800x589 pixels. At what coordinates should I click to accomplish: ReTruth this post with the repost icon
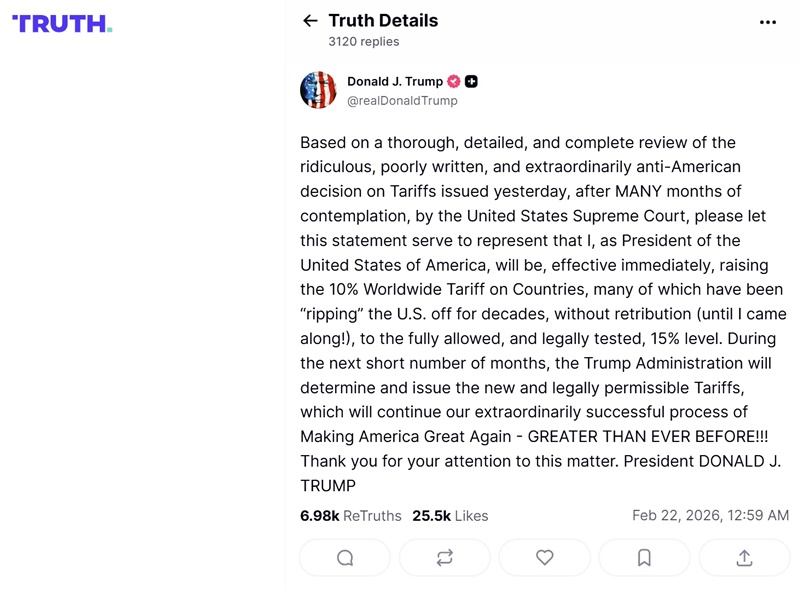[x=445, y=558]
